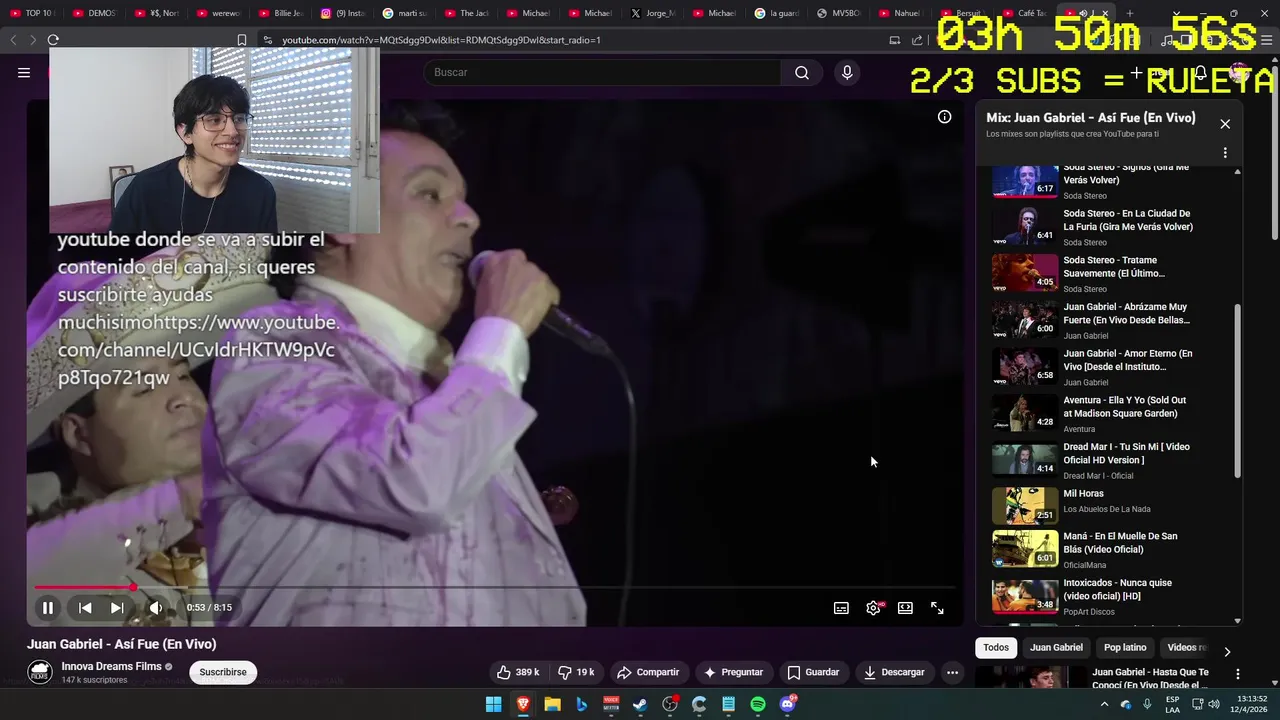Click the Compartir share button

tap(648, 672)
